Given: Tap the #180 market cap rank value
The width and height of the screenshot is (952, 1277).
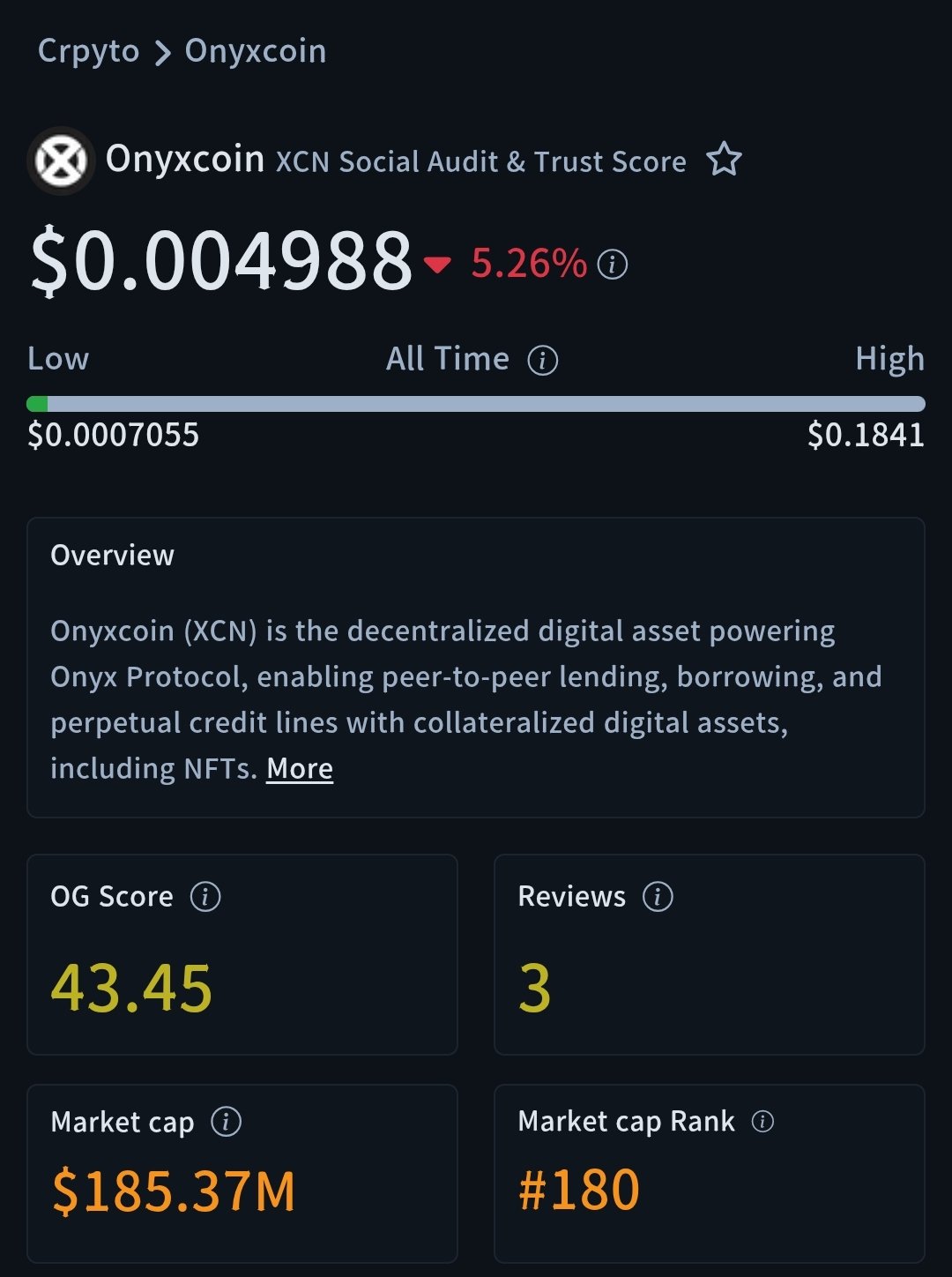Looking at the screenshot, I should [578, 1191].
